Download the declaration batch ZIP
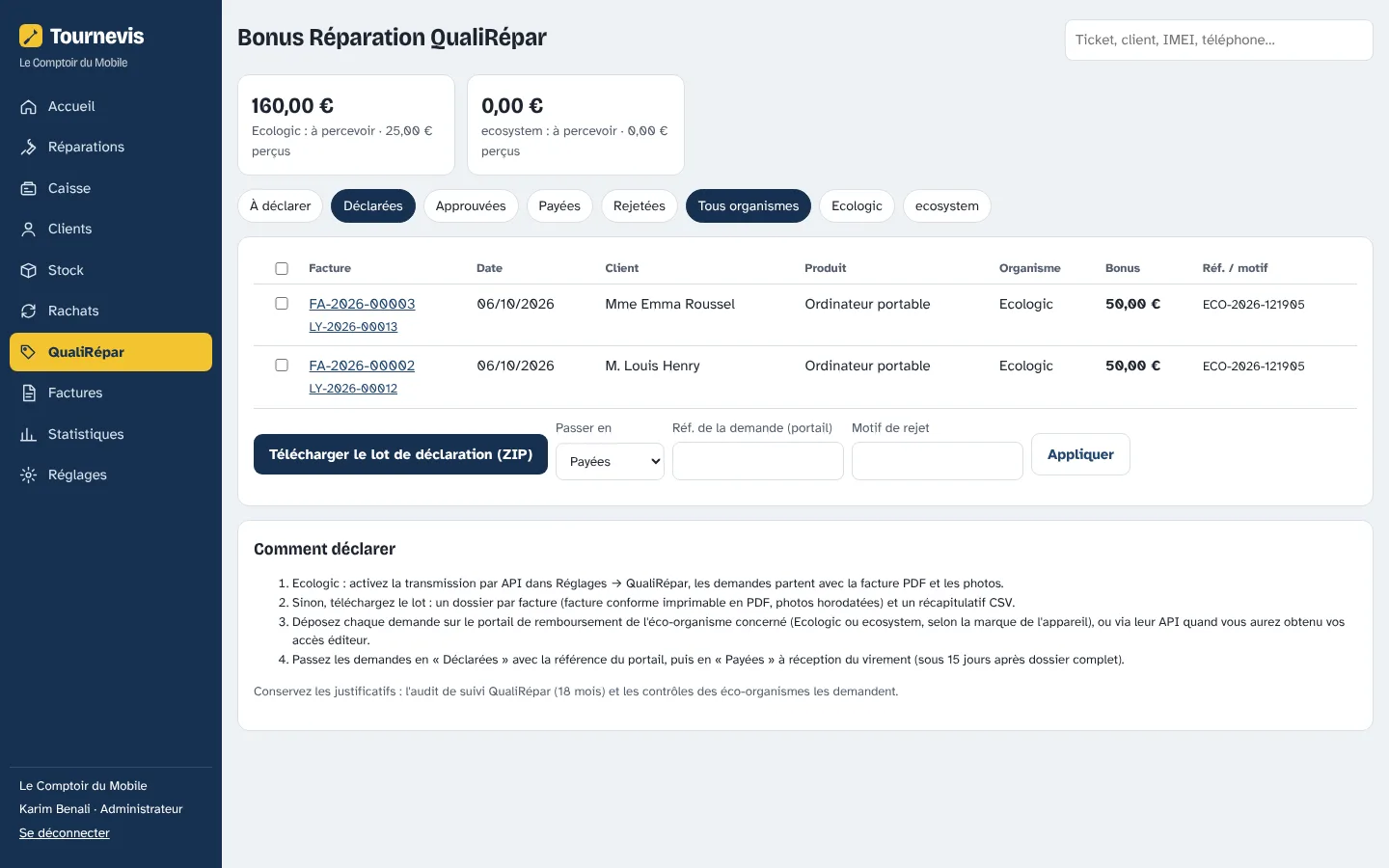 coord(400,454)
